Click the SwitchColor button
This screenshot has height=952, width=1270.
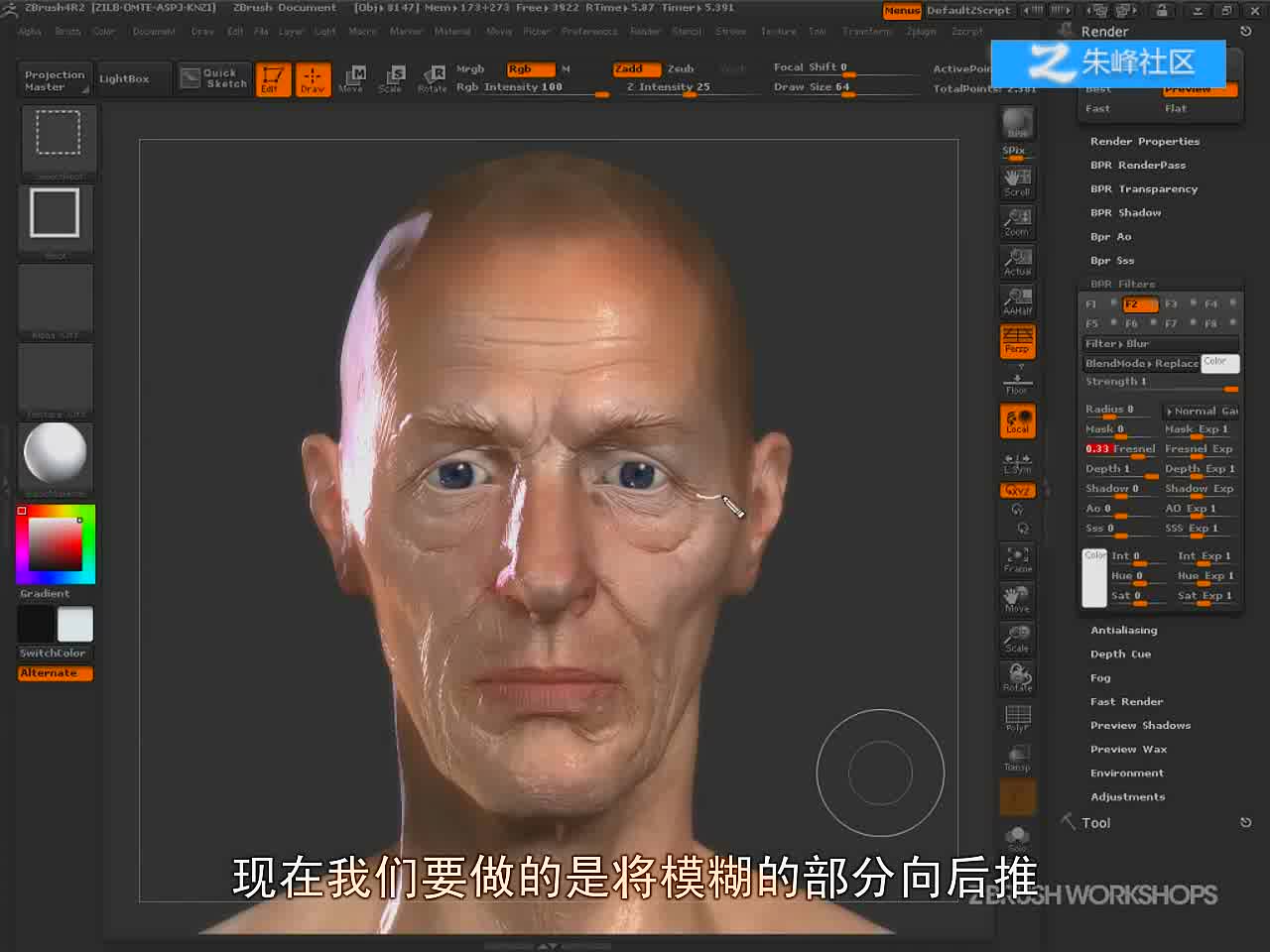click(53, 654)
